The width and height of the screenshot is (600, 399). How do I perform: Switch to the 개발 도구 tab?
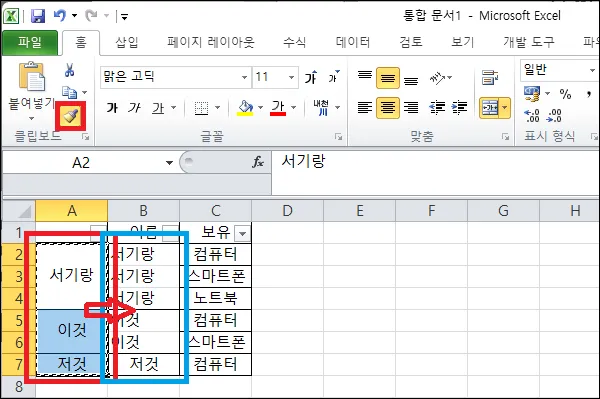click(x=528, y=42)
